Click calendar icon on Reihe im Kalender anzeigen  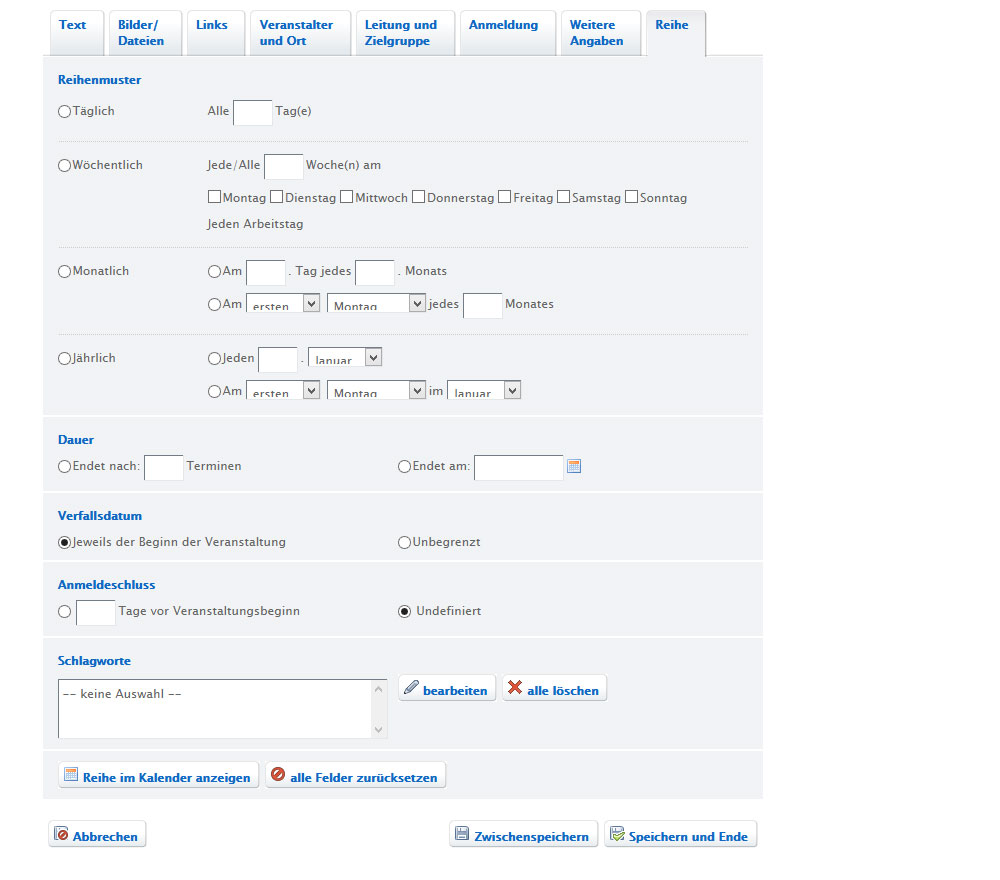tap(71, 775)
